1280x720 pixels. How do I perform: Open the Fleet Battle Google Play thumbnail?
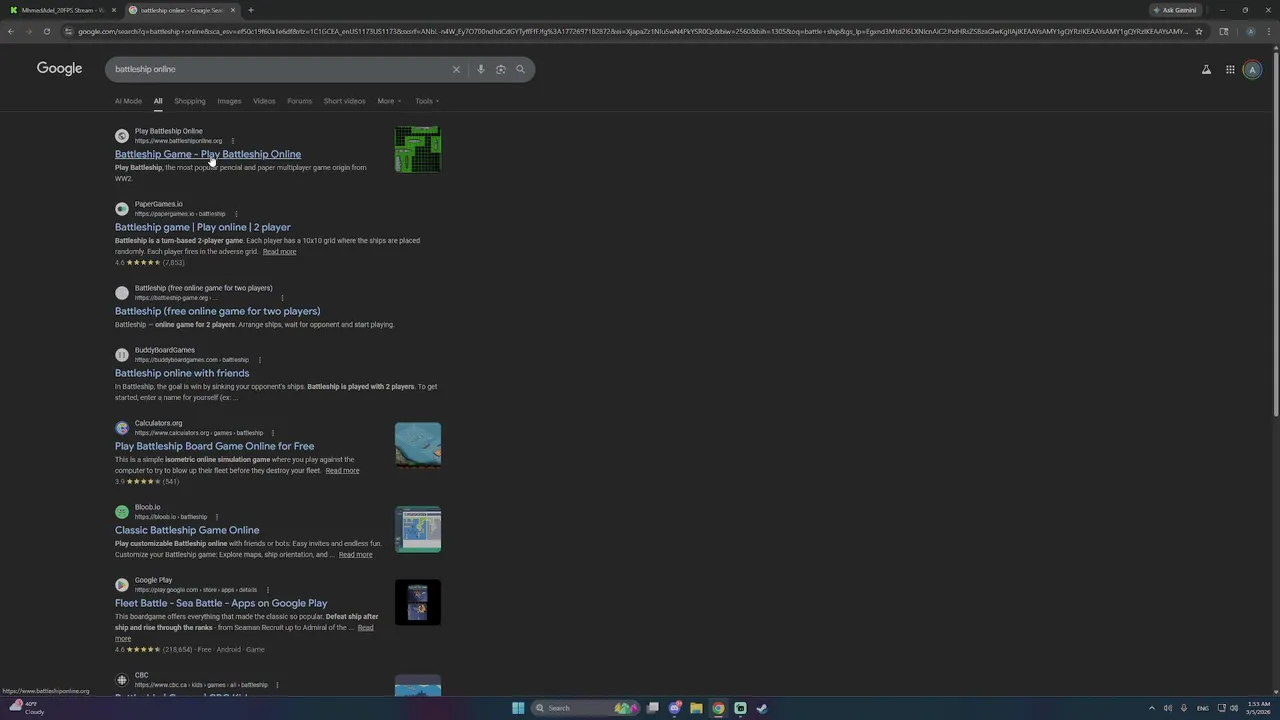click(418, 603)
